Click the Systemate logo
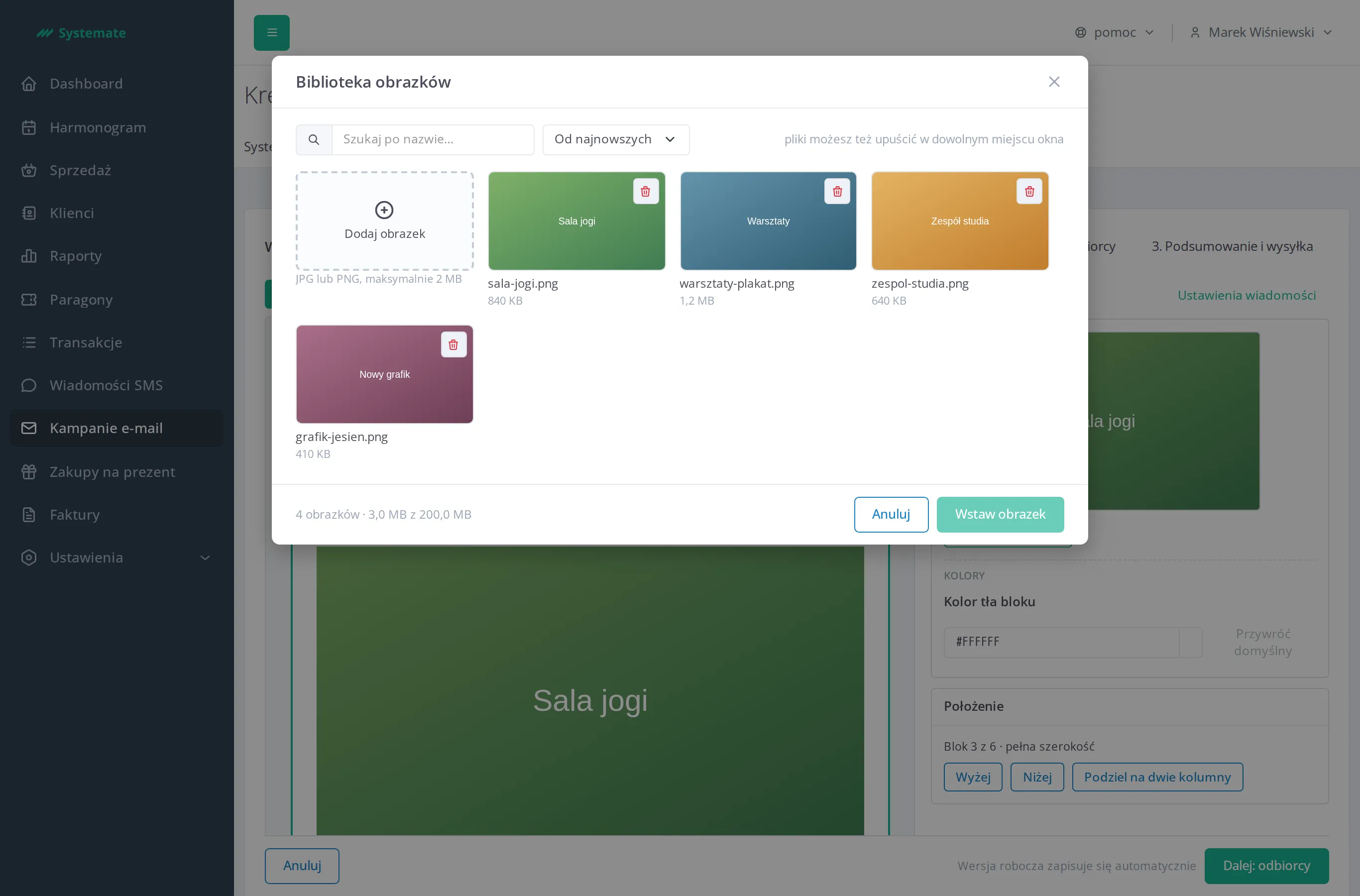The image size is (1360, 896). pos(81,32)
